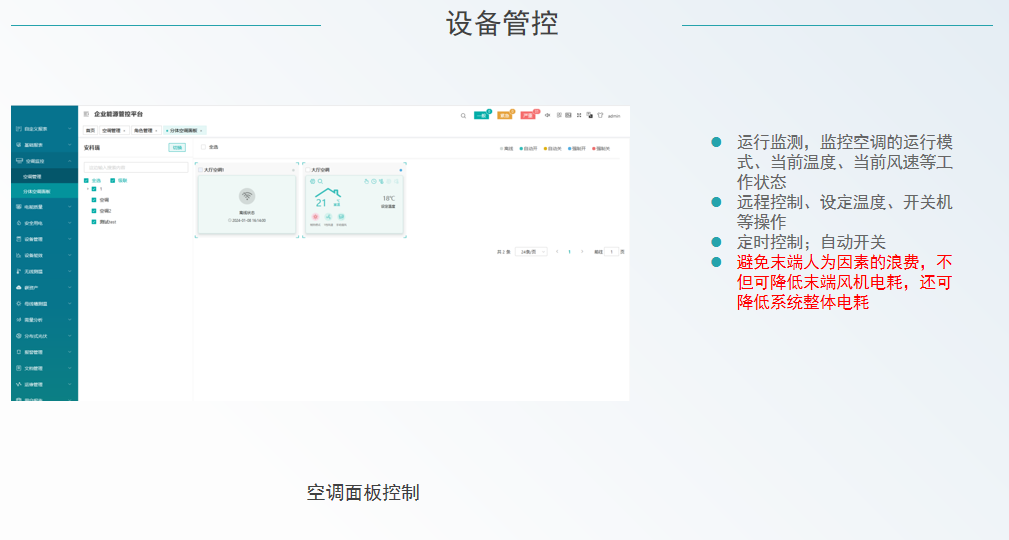Uncheck the 测试test tree node checkbox
Screen dimensions: 1009x540
point(94,222)
